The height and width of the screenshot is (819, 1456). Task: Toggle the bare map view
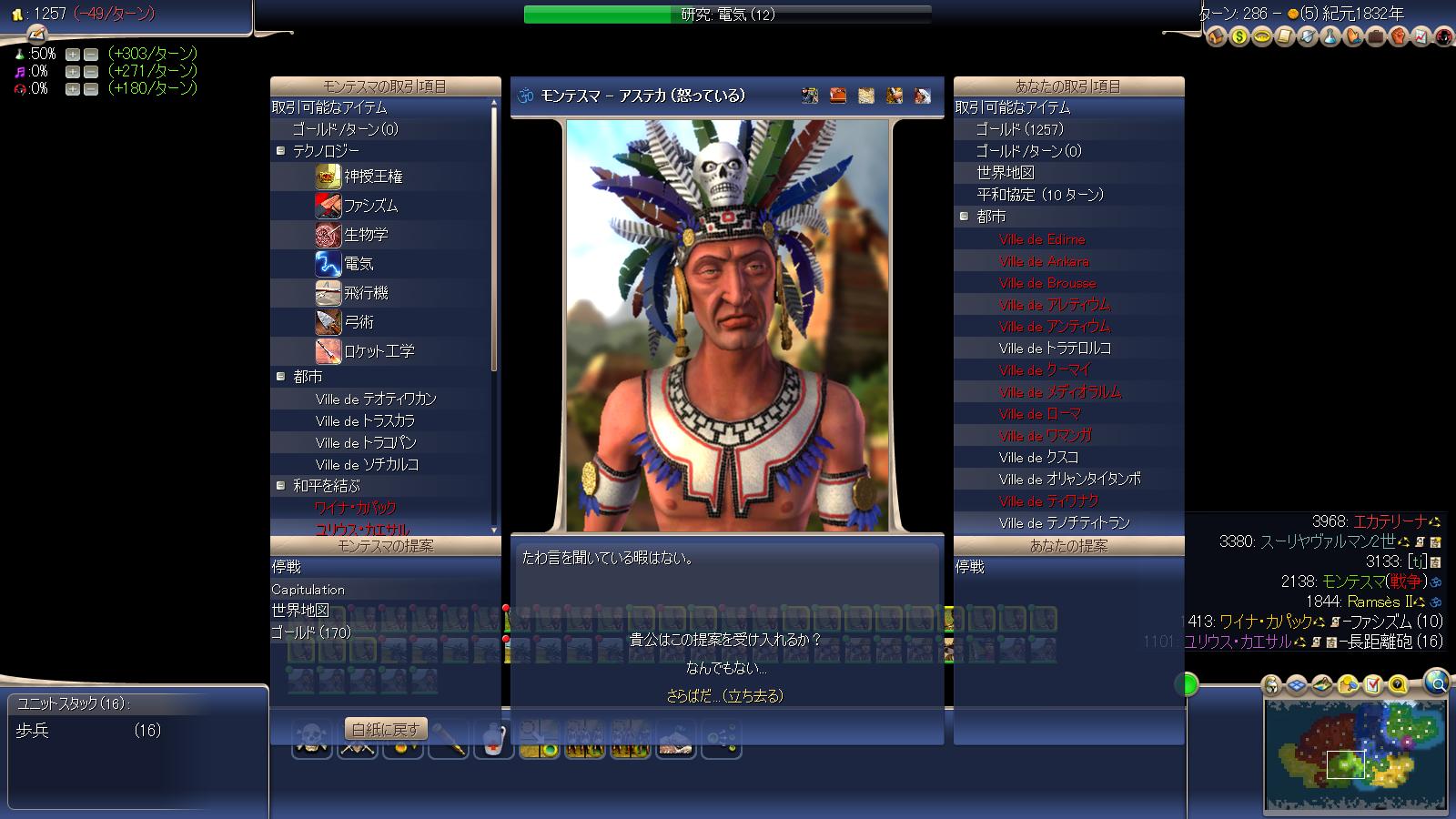coord(1322,685)
